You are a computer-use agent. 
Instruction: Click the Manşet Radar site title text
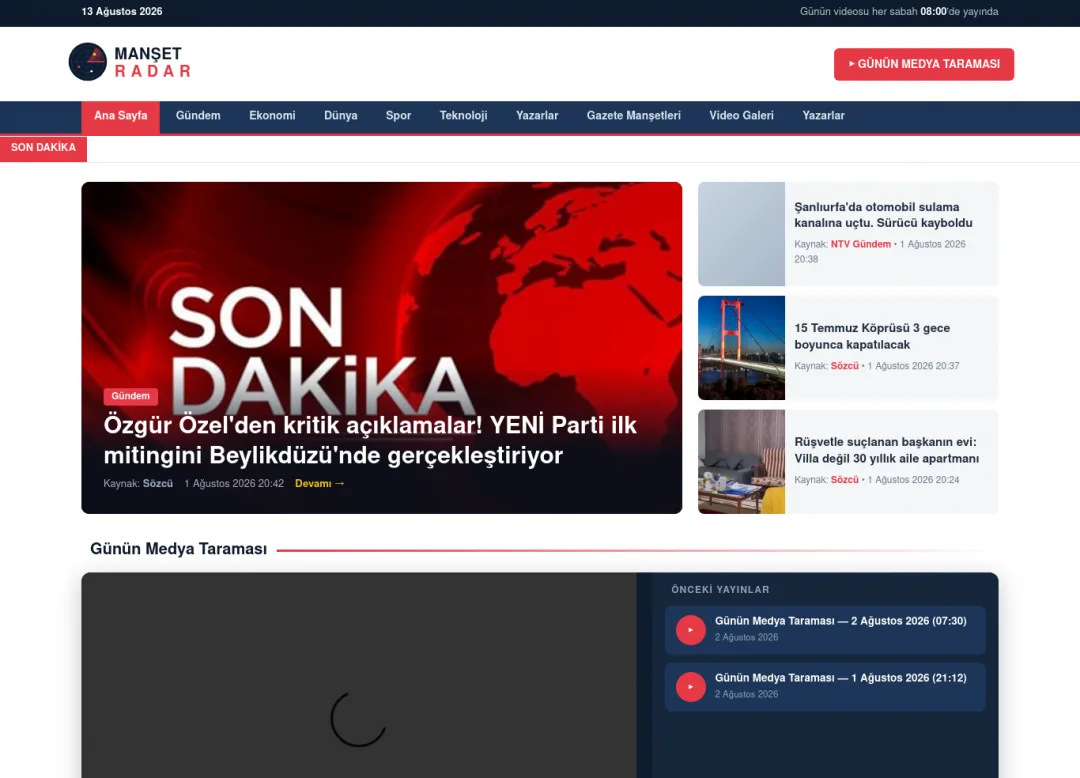click(x=152, y=62)
